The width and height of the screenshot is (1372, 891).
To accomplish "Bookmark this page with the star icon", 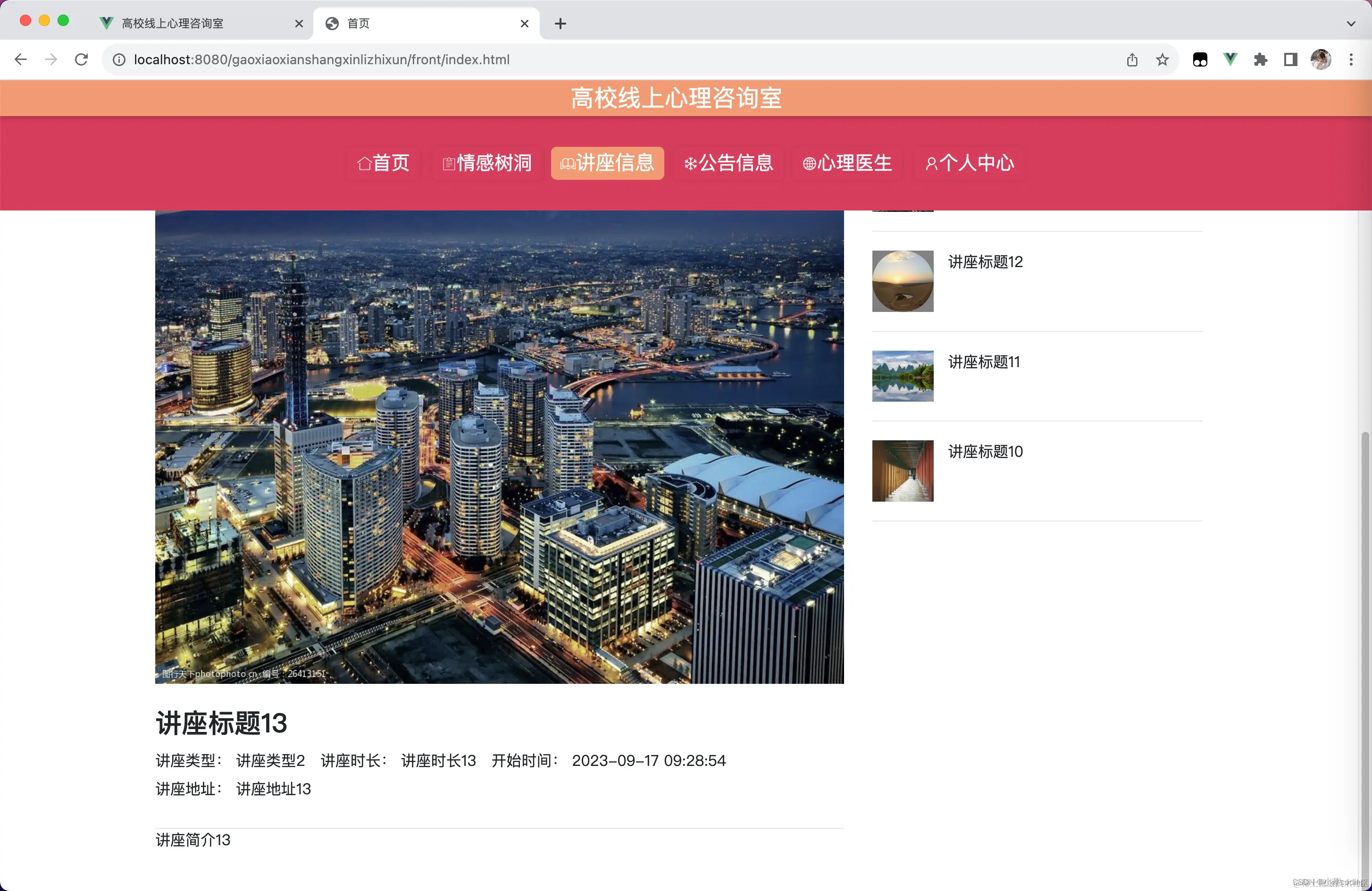I will point(1162,59).
